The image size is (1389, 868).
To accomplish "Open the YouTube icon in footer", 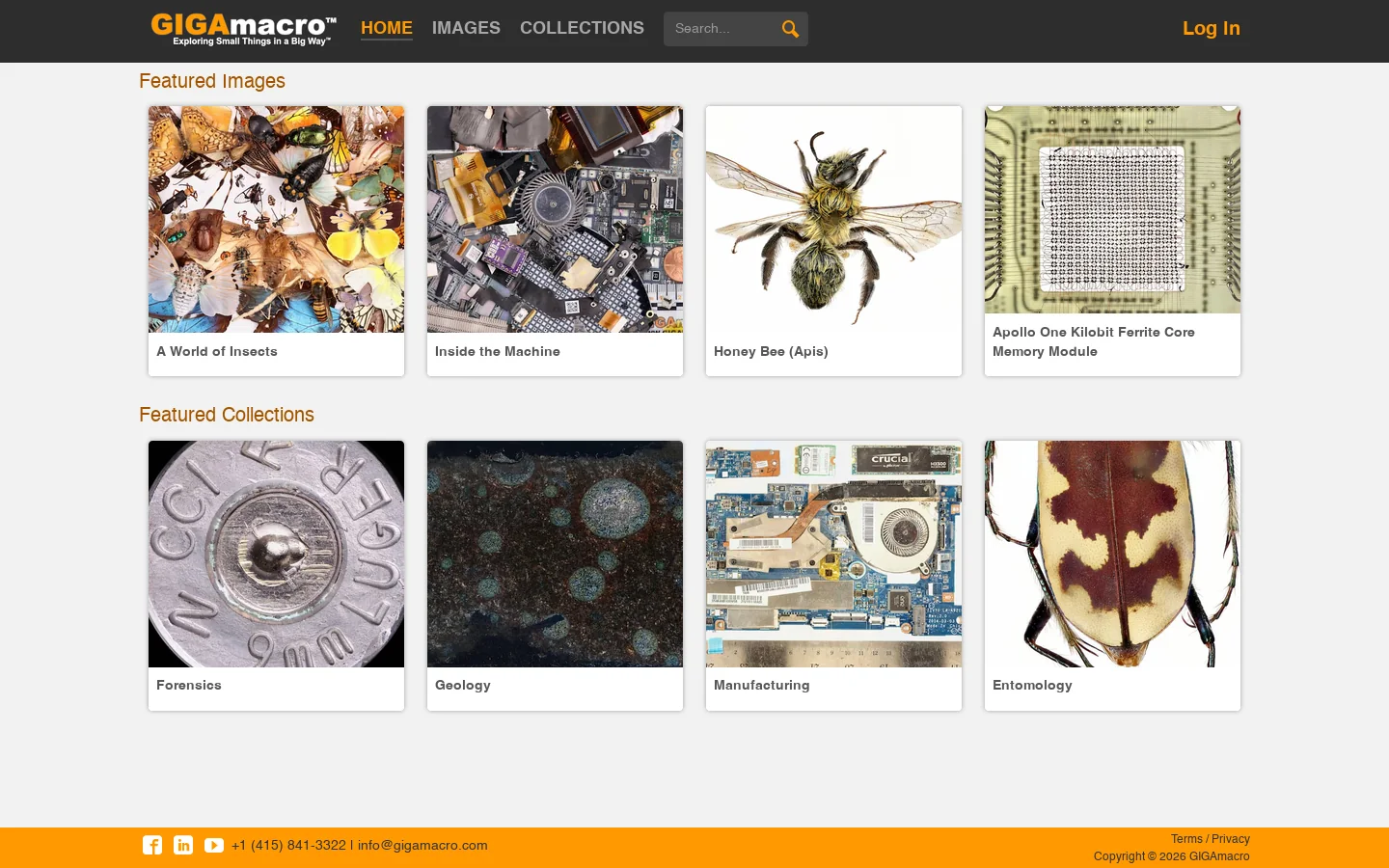I will coord(214,845).
